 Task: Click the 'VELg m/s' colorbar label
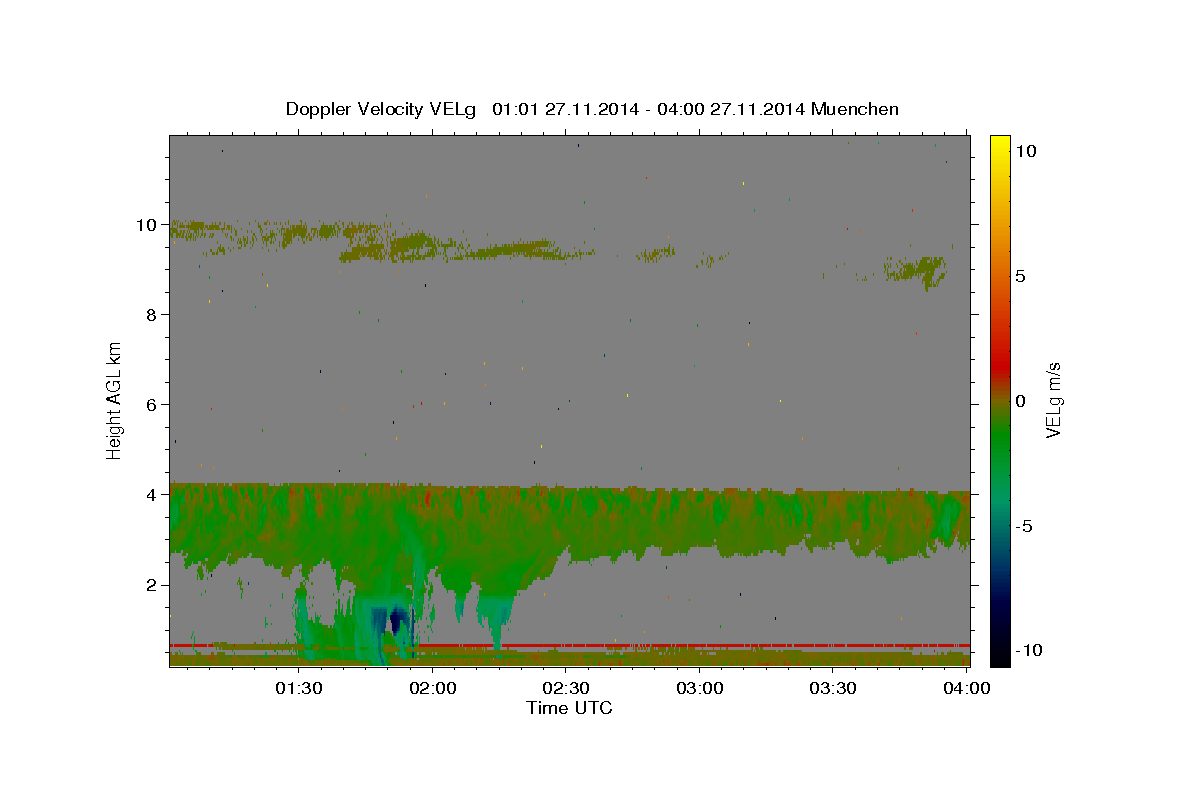coord(1053,400)
